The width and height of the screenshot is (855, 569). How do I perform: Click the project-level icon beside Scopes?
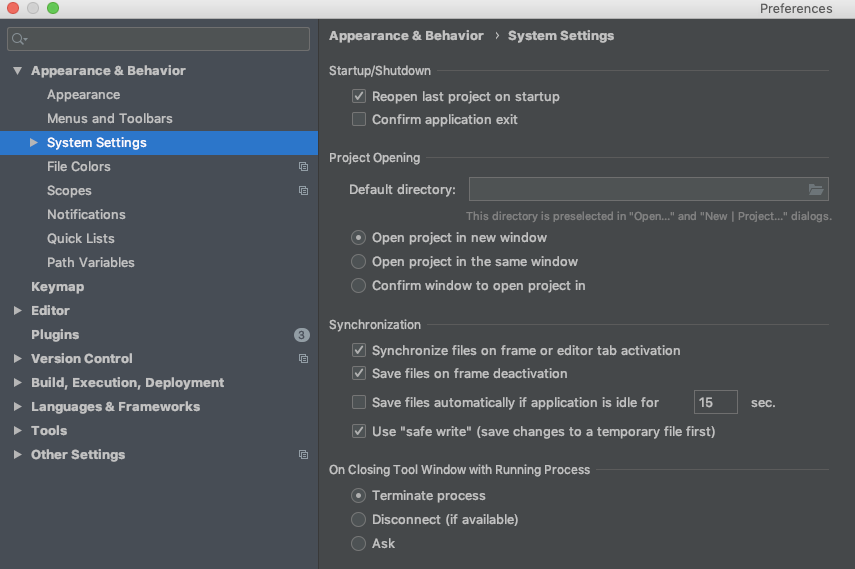[303, 191]
